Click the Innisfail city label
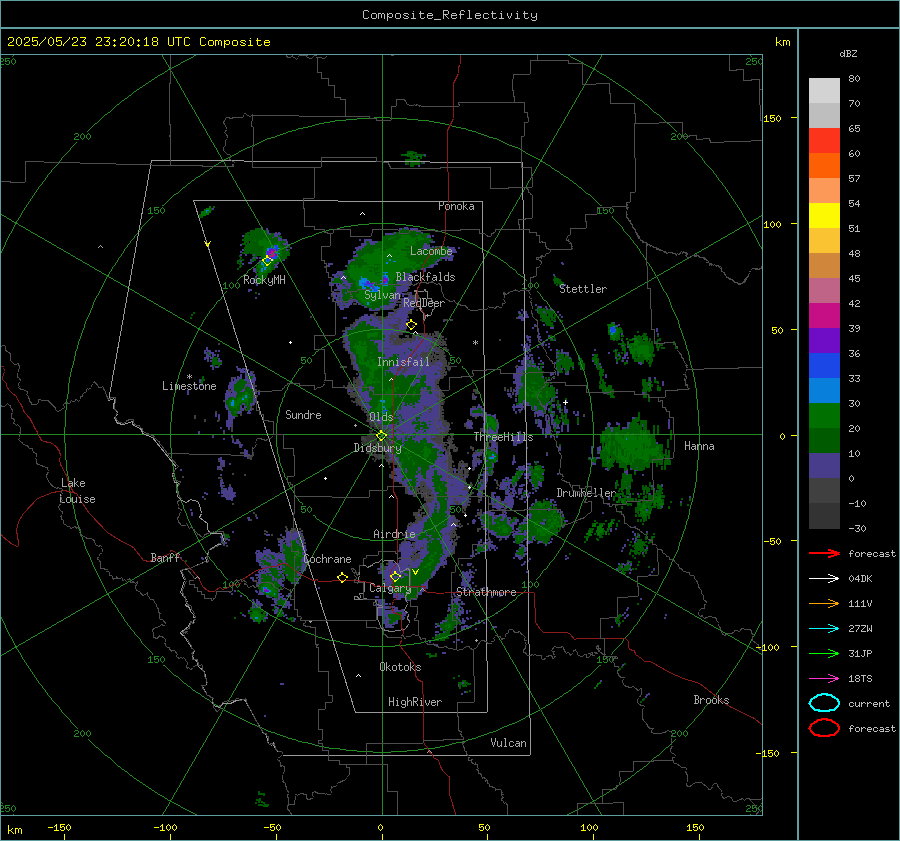 [403, 362]
